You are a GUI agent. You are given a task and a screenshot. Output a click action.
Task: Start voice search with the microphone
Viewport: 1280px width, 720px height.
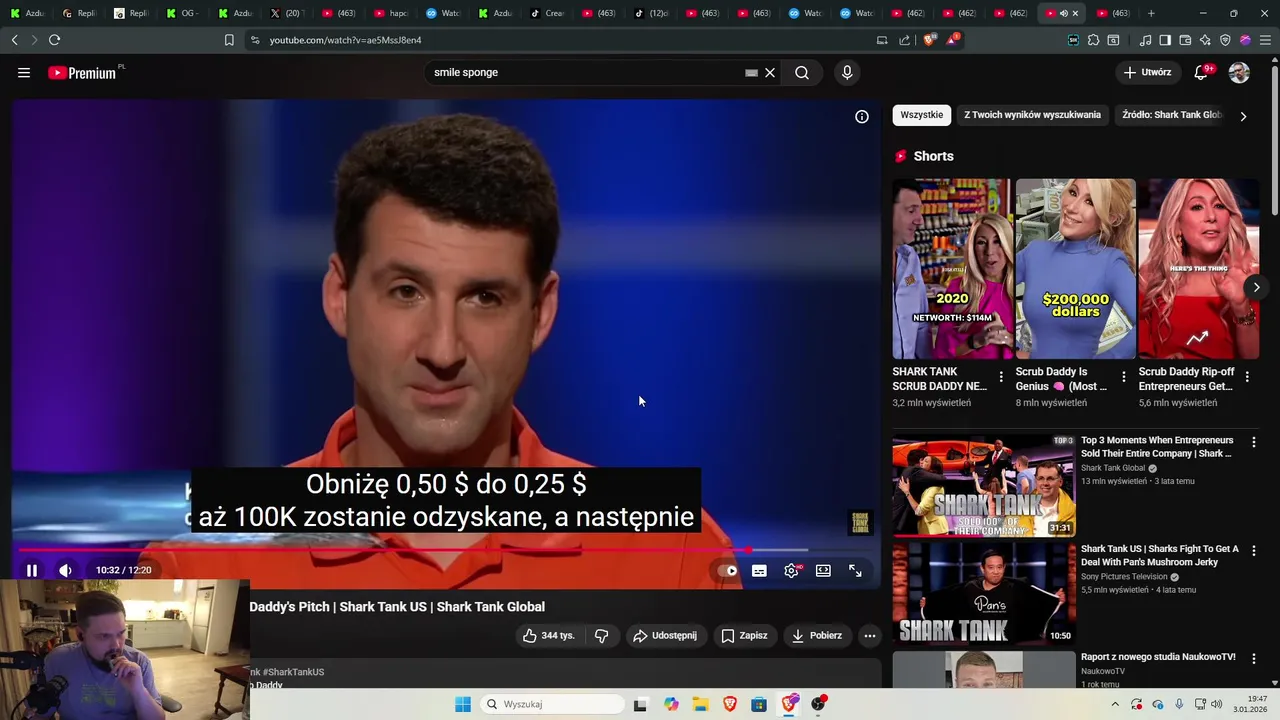[847, 72]
